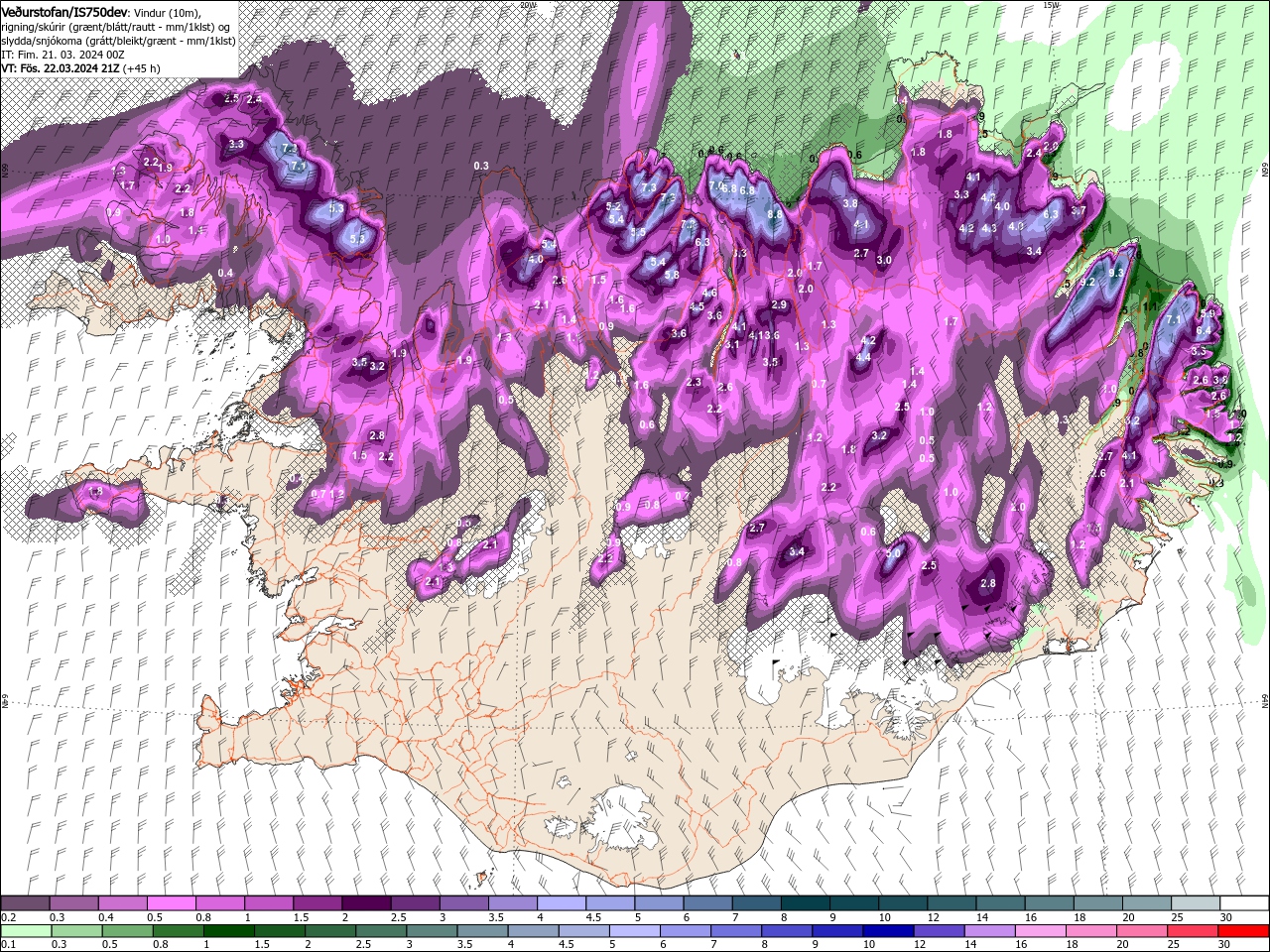Select the top-scale swatch between 9 and 10
This screenshot has height=952, width=1270.
click(852, 903)
